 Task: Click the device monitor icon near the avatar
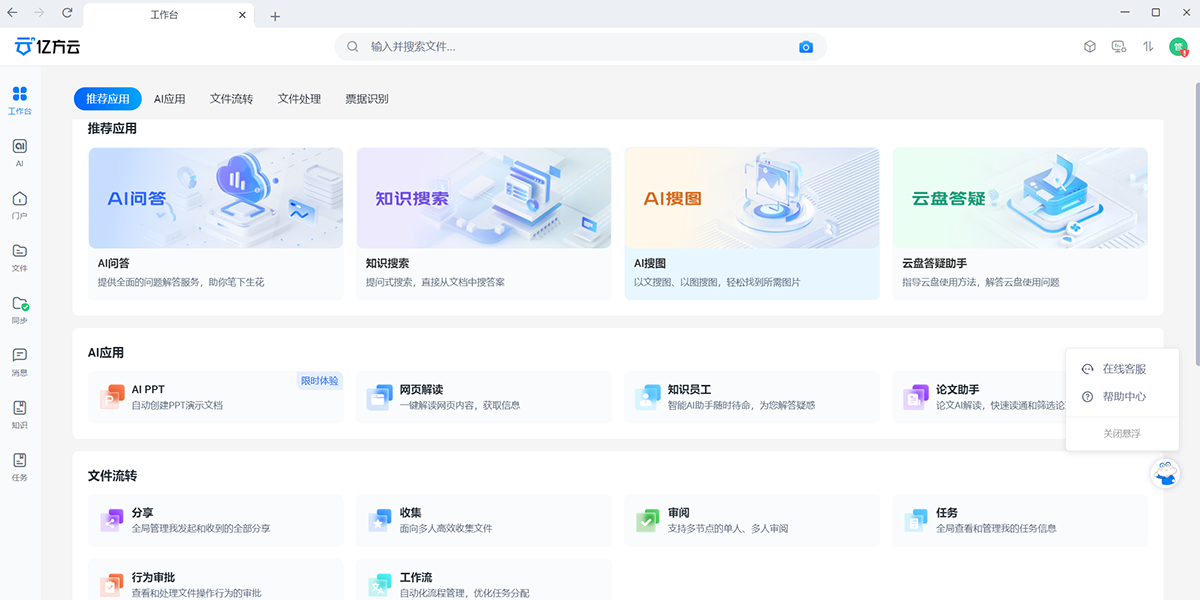1119,46
